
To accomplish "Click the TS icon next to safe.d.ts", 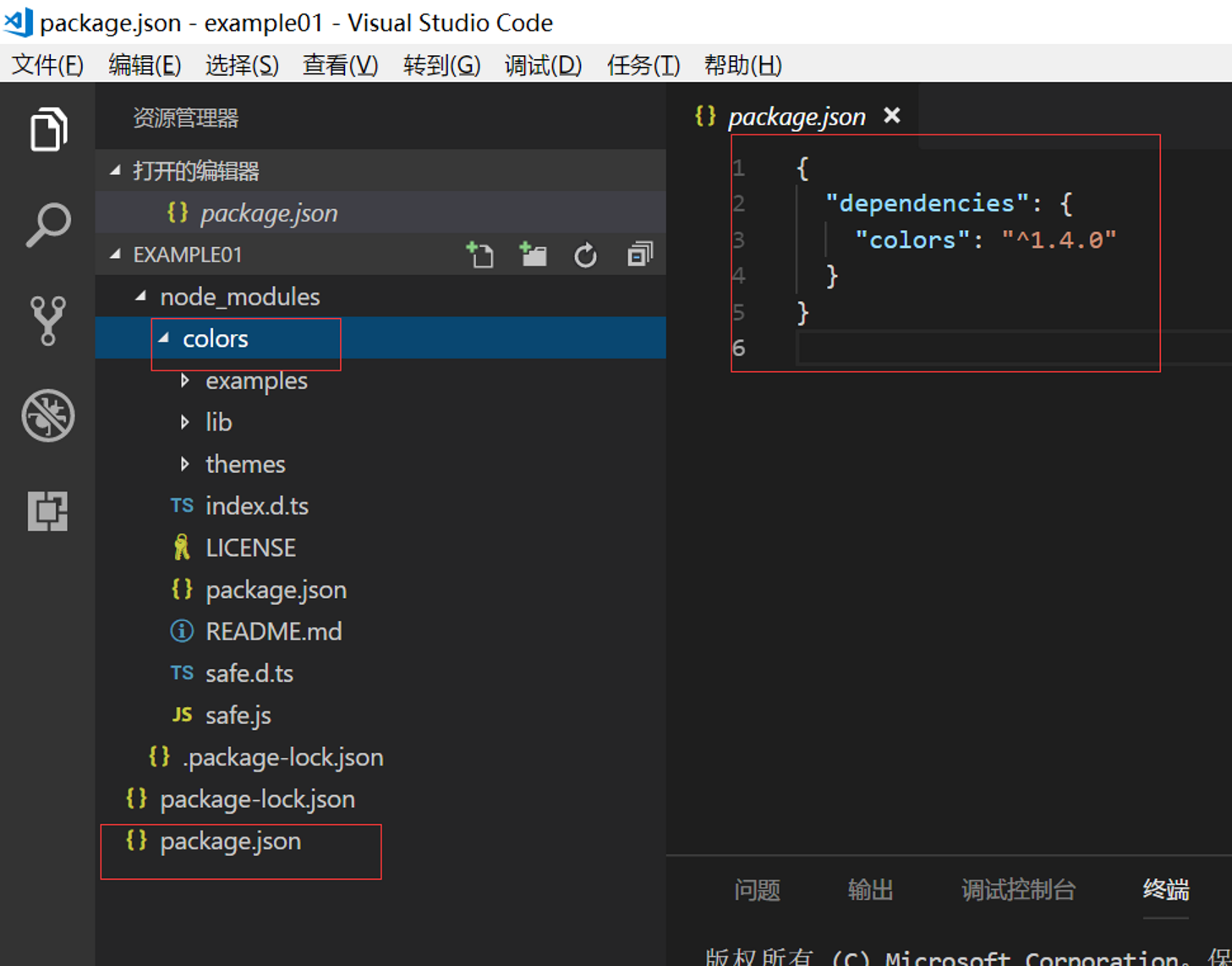I will pyautogui.click(x=182, y=673).
